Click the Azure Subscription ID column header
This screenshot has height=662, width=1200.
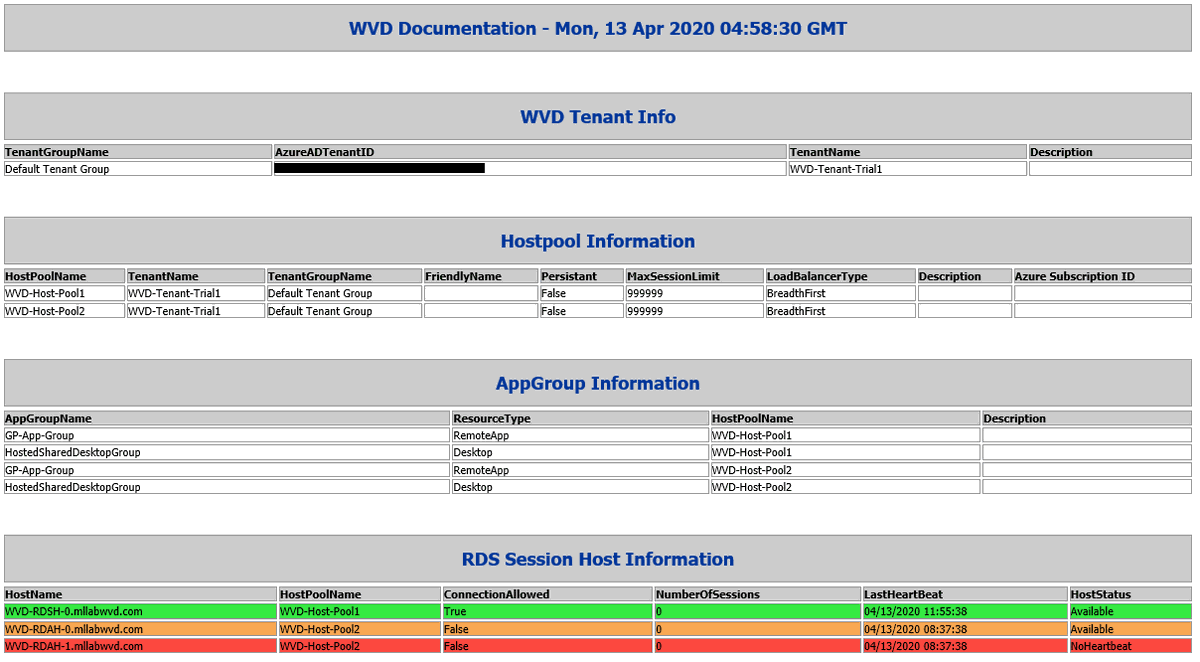tap(1103, 276)
